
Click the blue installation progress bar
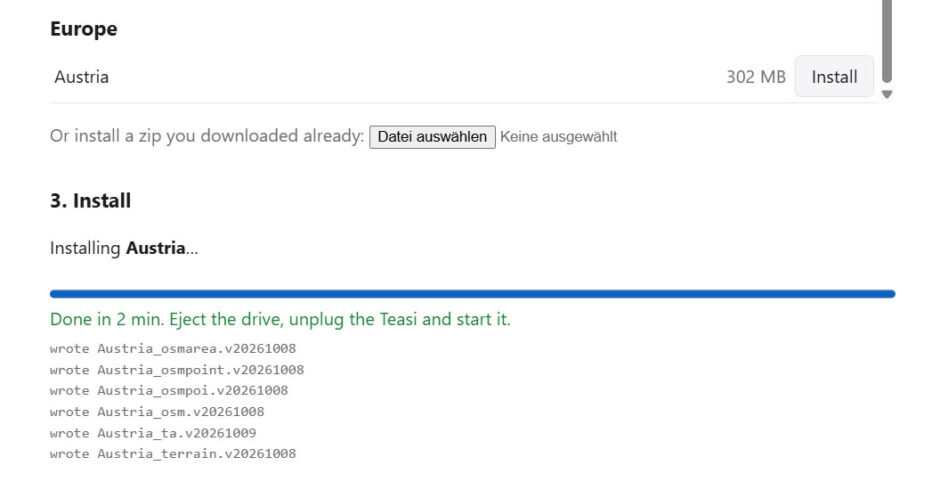pos(472,294)
